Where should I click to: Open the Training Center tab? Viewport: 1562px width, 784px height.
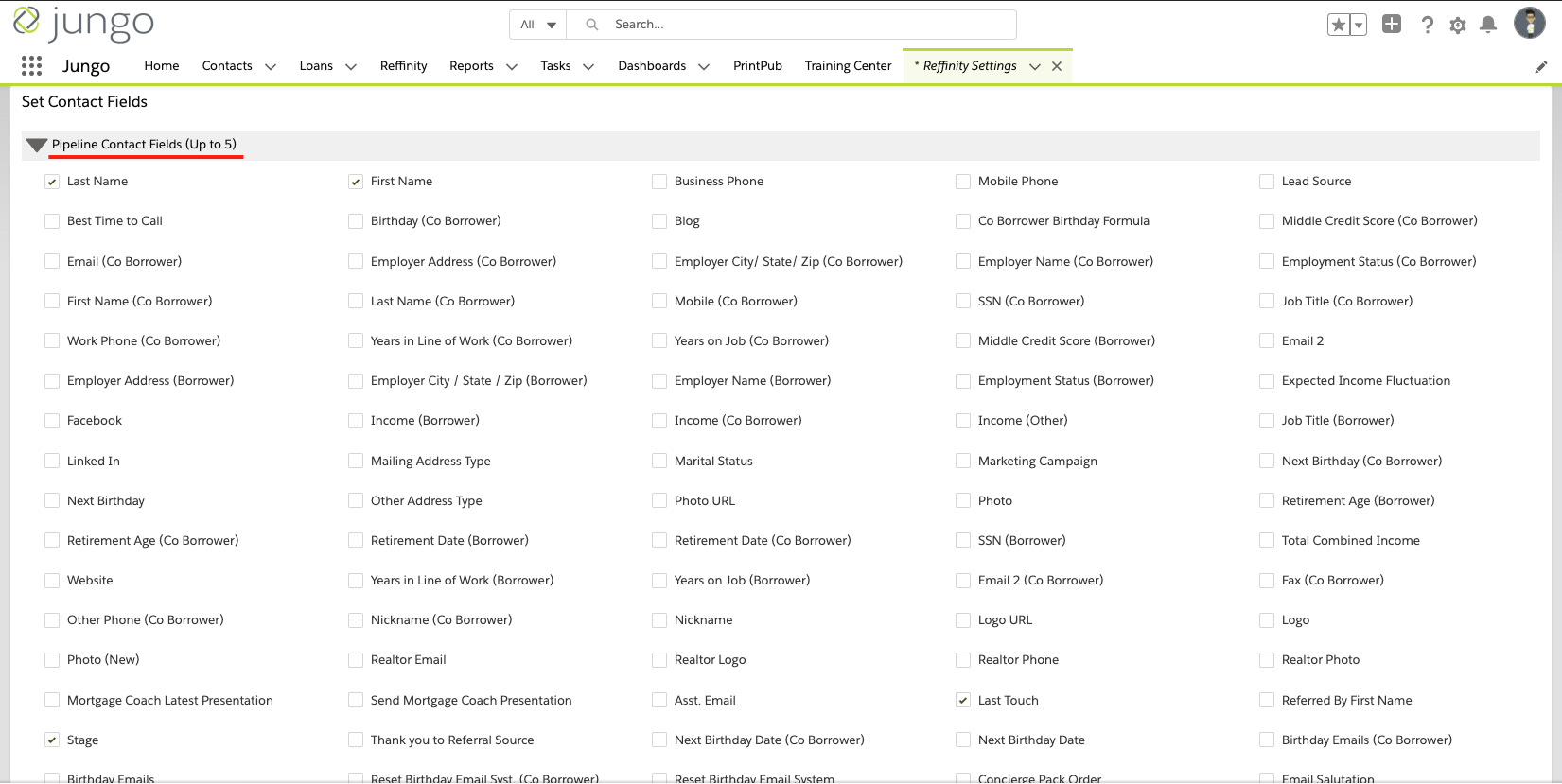pos(848,66)
